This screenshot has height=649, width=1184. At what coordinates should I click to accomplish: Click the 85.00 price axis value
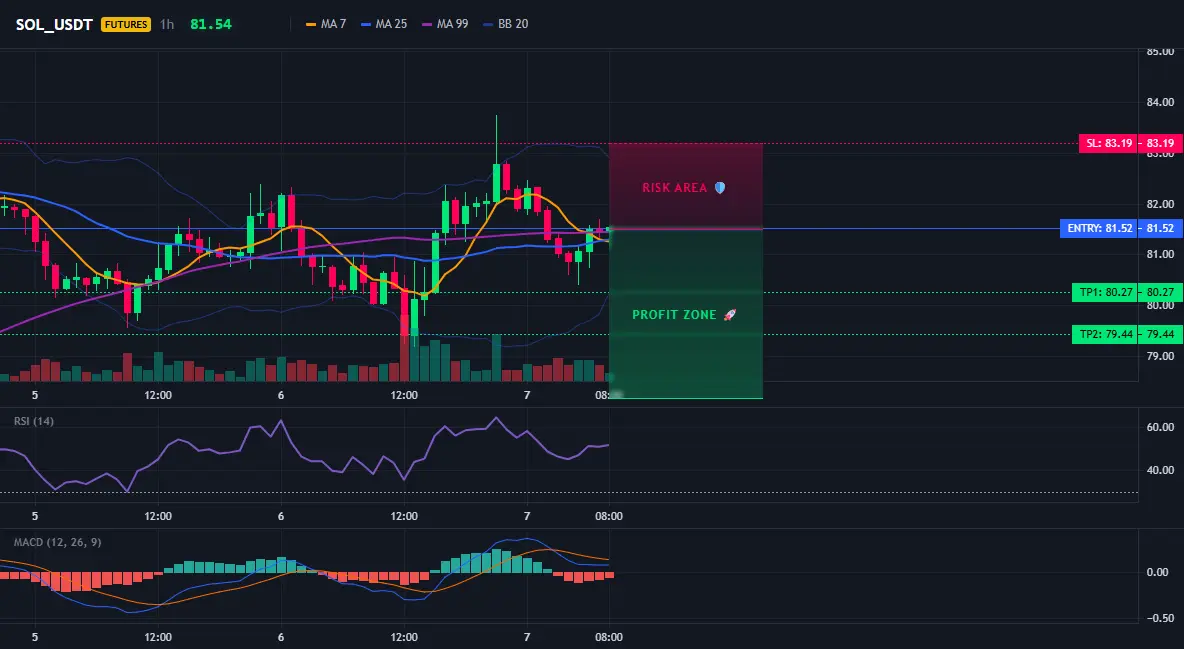pos(1161,51)
